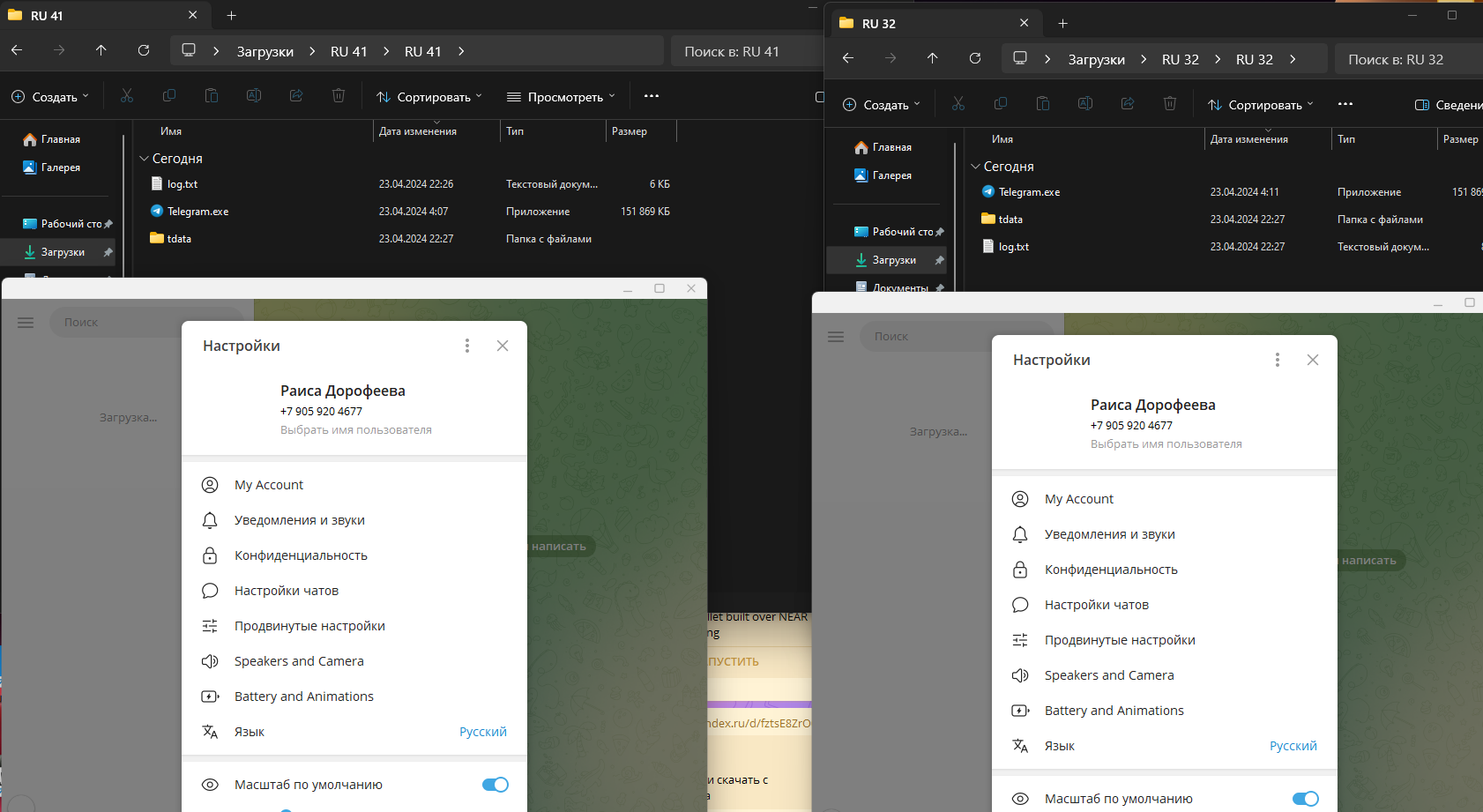Expand Создать dropdown in RU 32 window
The height and width of the screenshot is (812, 1483).
pos(882,105)
